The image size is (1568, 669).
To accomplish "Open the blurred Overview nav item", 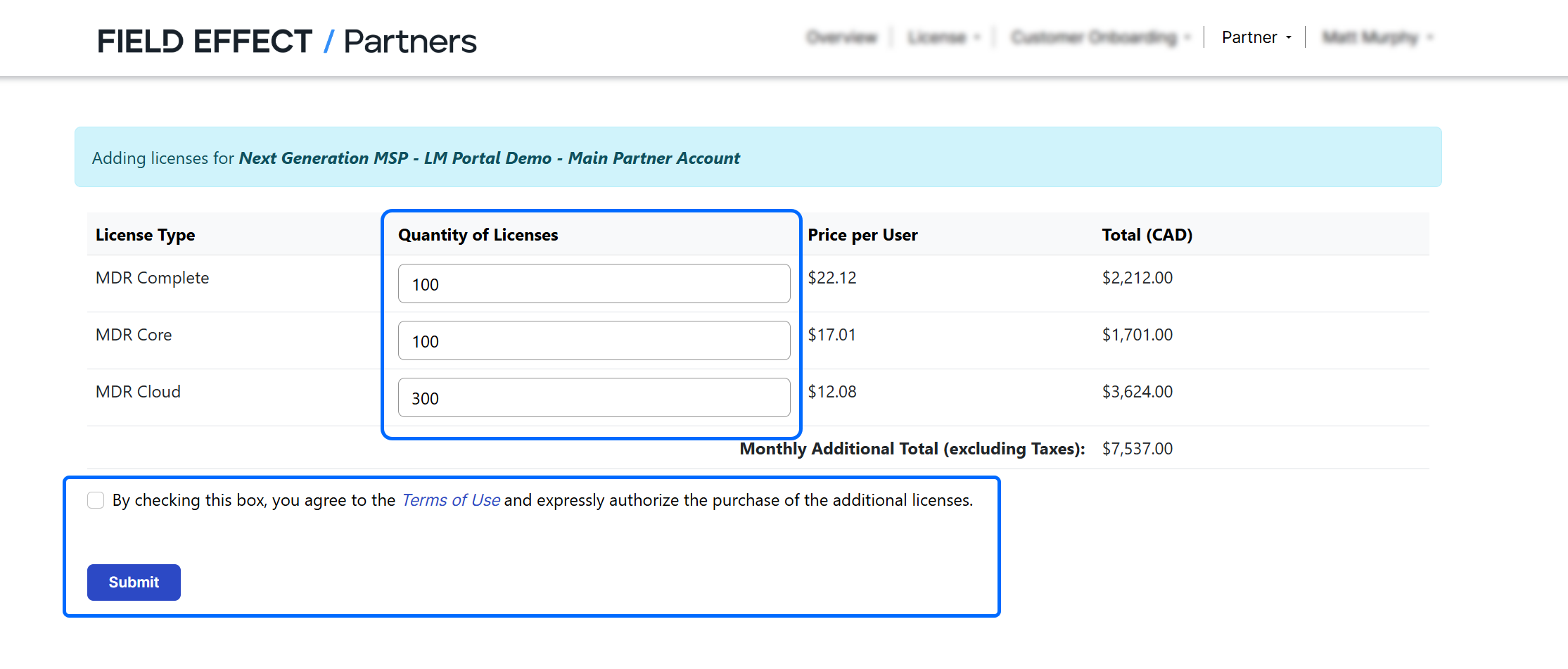I will [x=842, y=37].
